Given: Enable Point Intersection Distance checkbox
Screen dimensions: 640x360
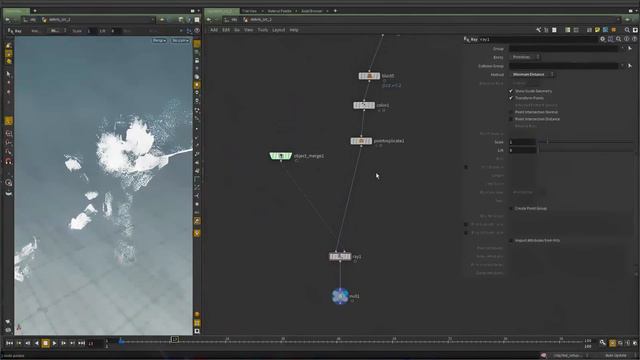Looking at the screenshot, I should click(511, 119).
